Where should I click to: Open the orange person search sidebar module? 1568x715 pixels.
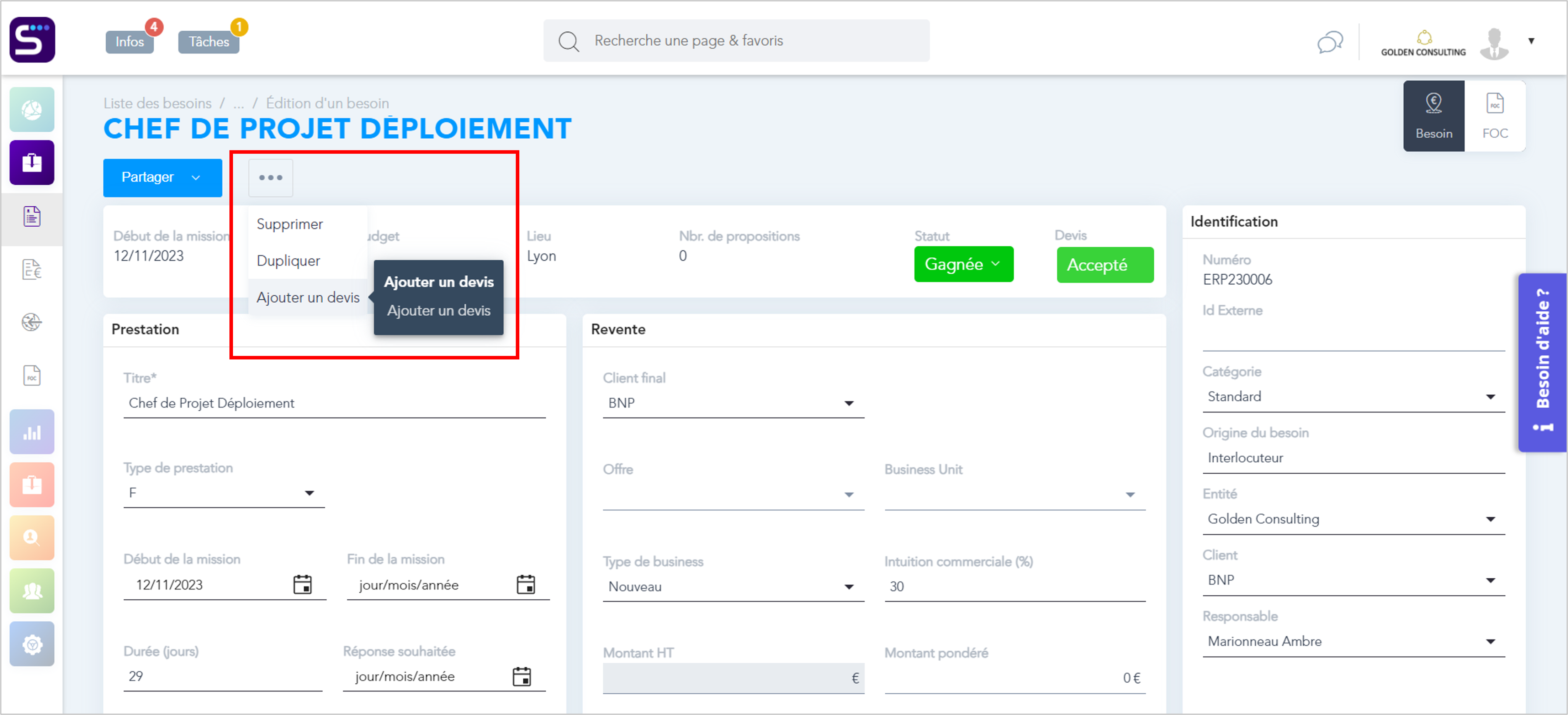tap(32, 538)
